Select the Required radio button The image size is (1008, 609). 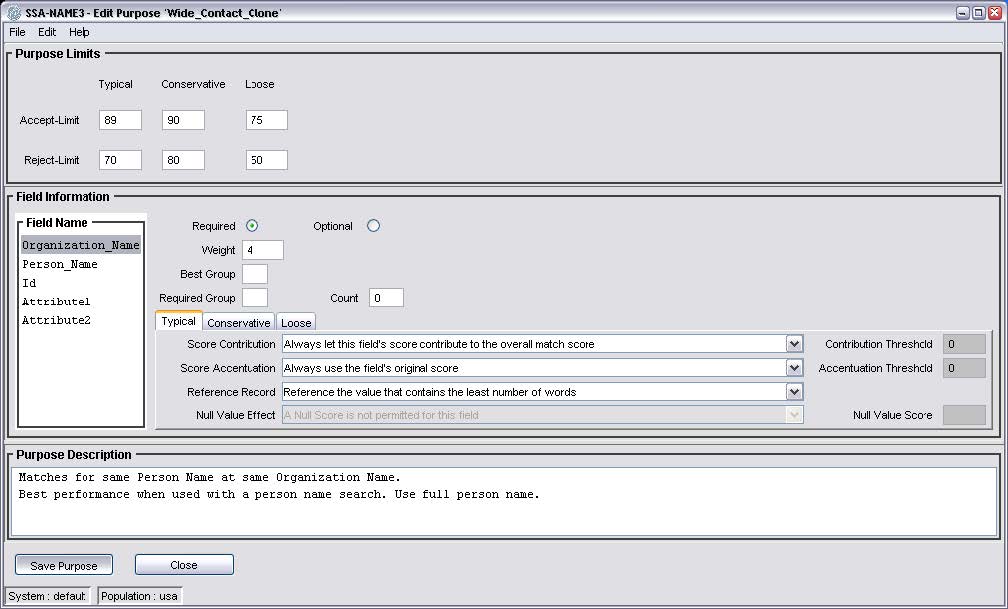252,226
